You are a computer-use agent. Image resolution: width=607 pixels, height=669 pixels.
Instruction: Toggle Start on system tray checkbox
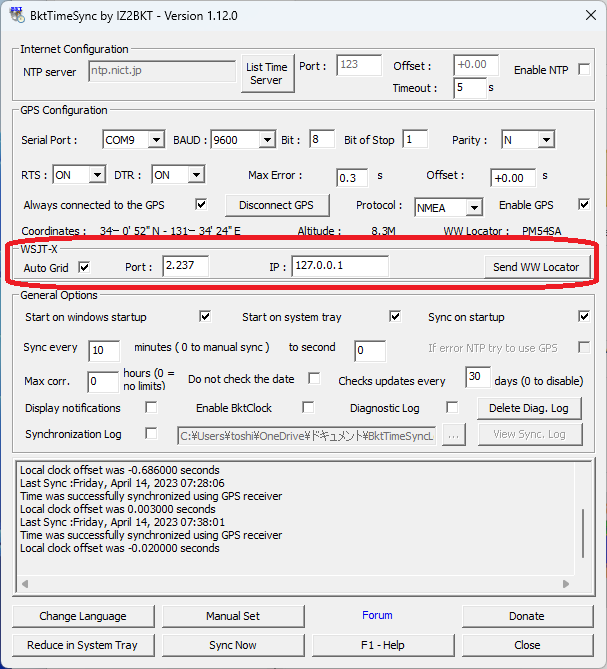coord(395,317)
